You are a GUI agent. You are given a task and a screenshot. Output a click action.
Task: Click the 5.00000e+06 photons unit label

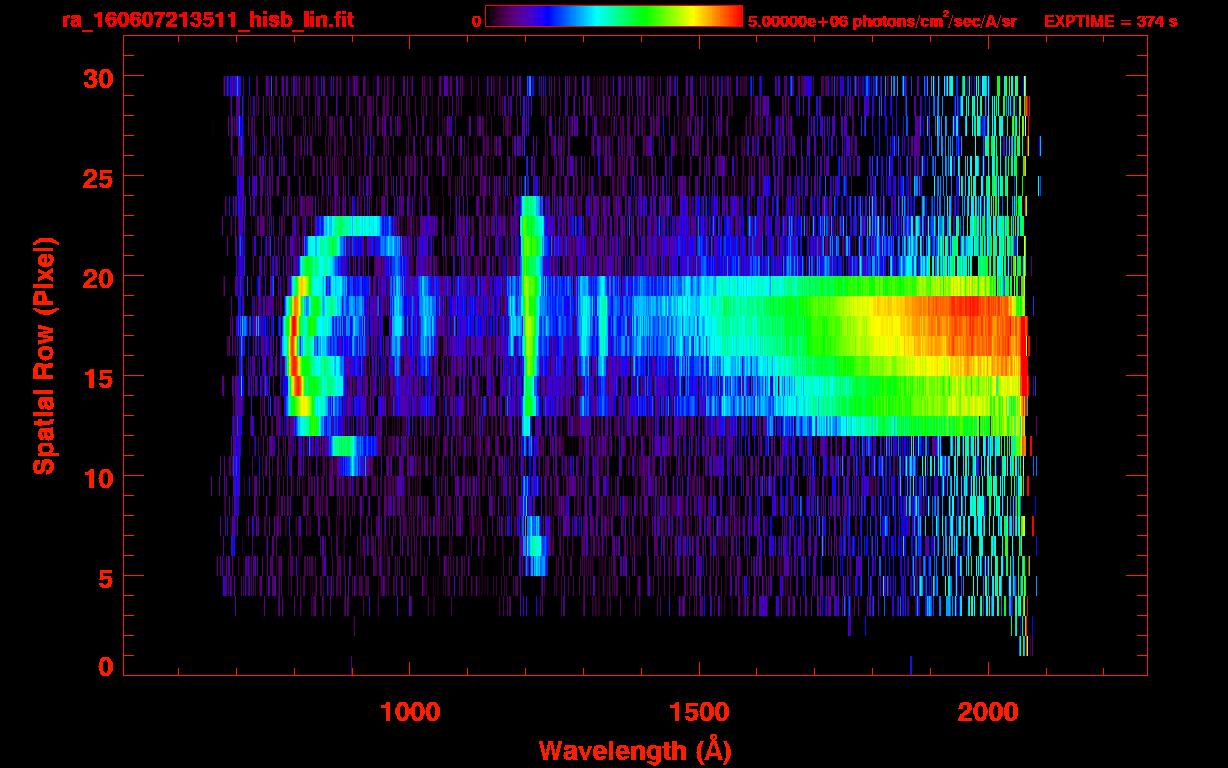point(882,21)
